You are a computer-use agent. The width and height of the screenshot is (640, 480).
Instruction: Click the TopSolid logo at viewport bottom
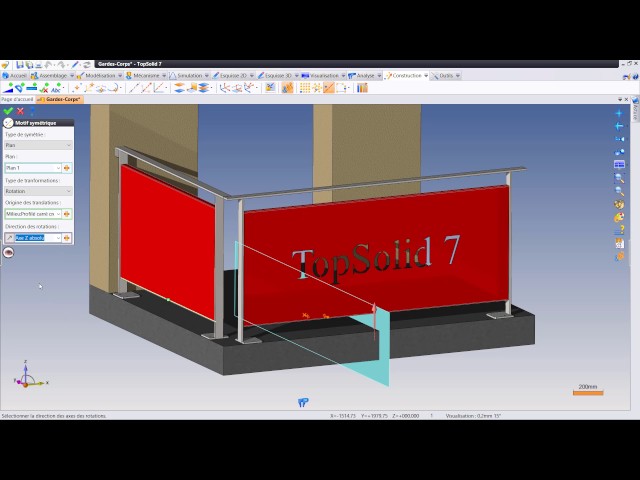click(x=303, y=402)
